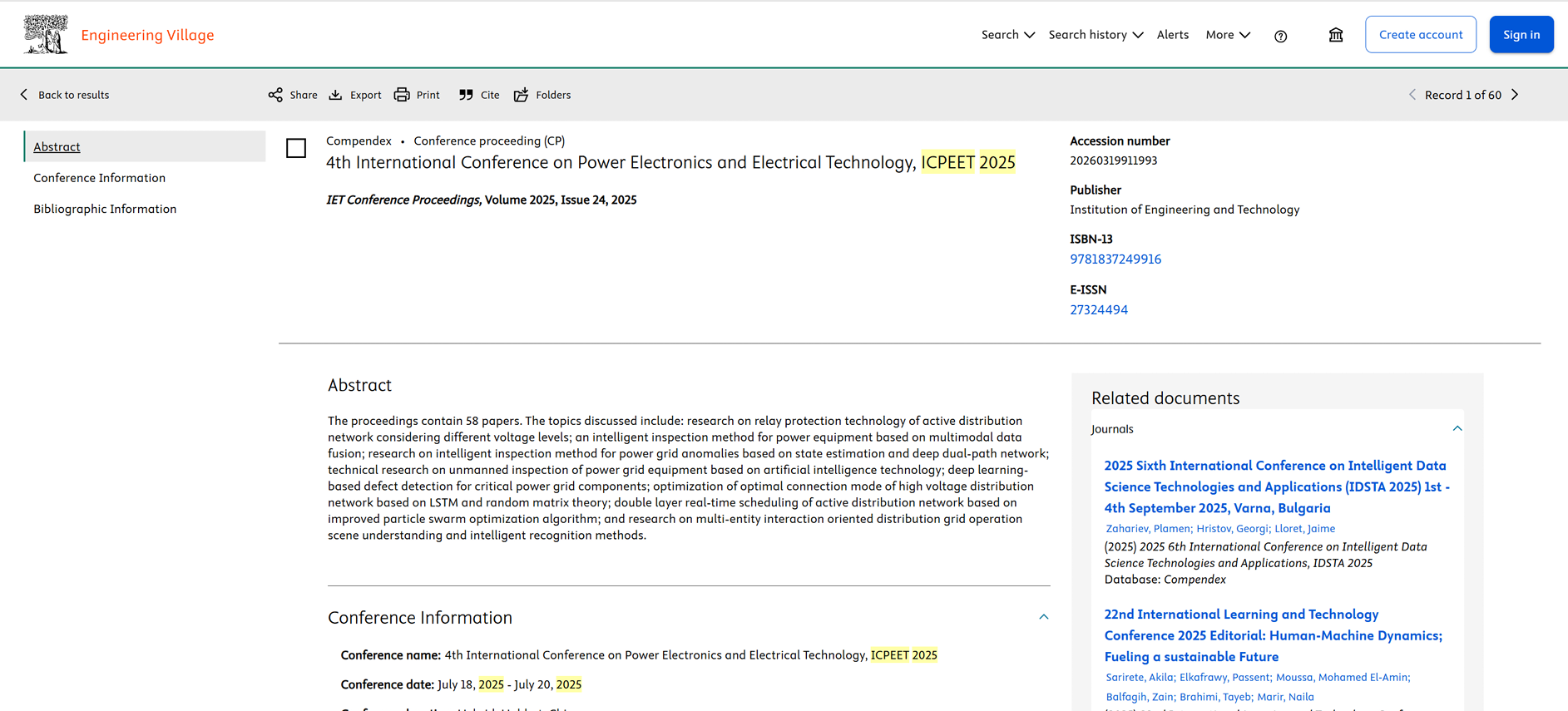Open the Search dropdown menu

tap(1008, 35)
